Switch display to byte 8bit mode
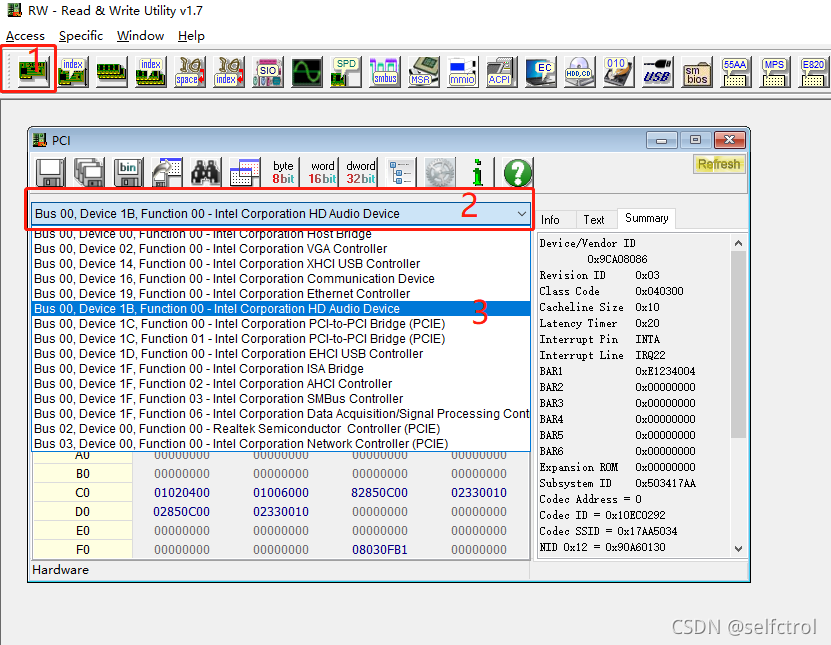 tap(283, 172)
